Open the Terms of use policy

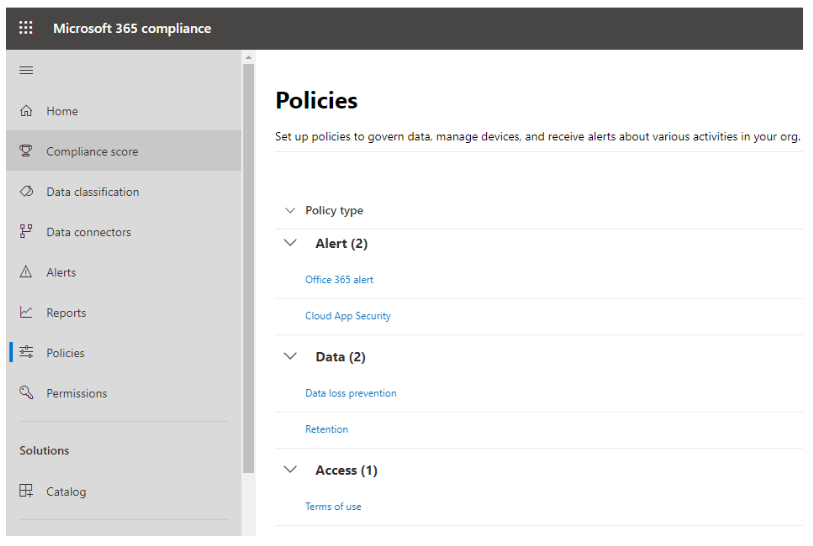tap(333, 507)
